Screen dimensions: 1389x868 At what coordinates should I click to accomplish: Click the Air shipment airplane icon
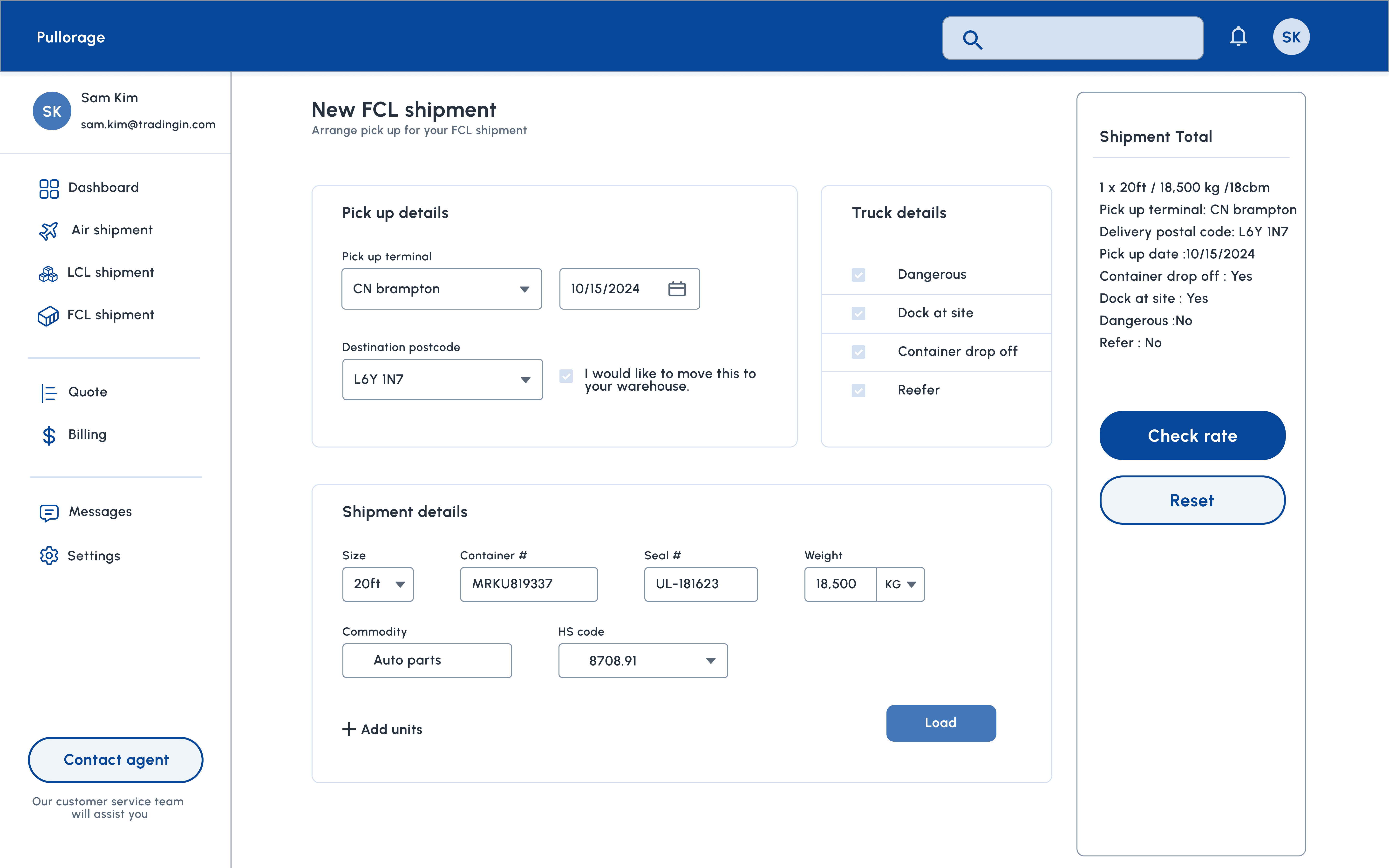[49, 231]
